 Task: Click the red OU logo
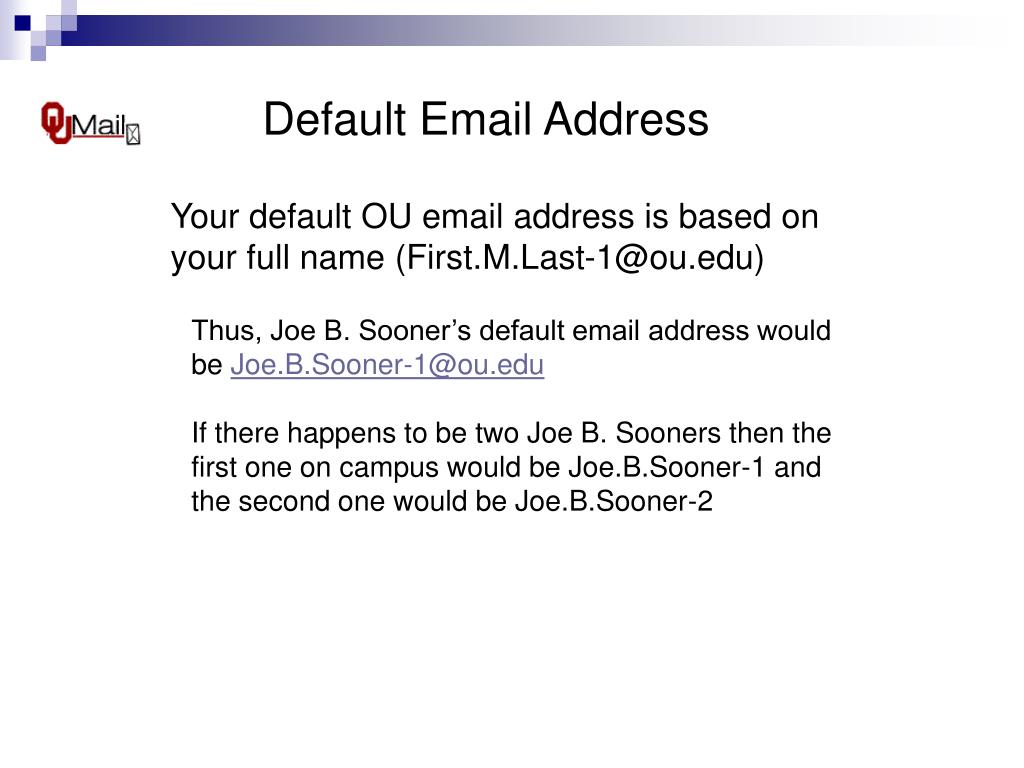56,122
